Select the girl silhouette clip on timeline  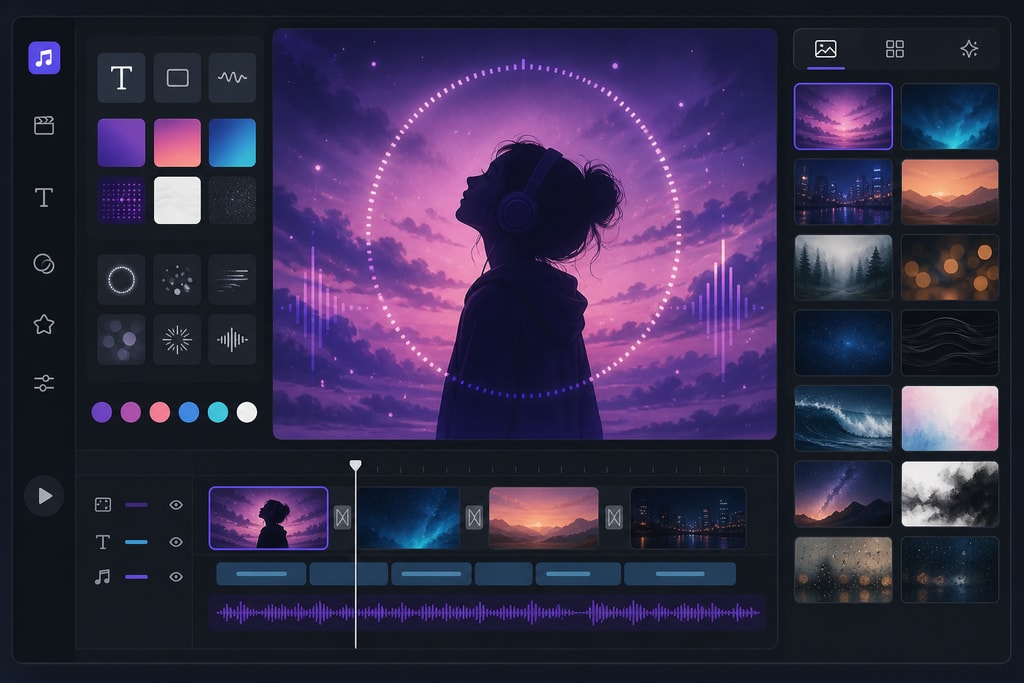pyautogui.click(x=268, y=518)
